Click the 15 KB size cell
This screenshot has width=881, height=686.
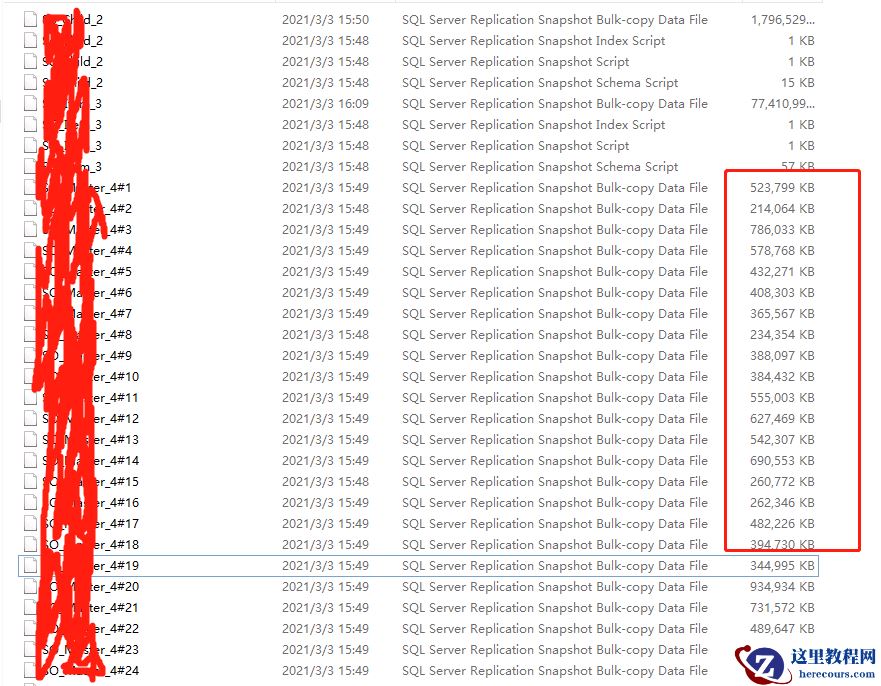797,83
